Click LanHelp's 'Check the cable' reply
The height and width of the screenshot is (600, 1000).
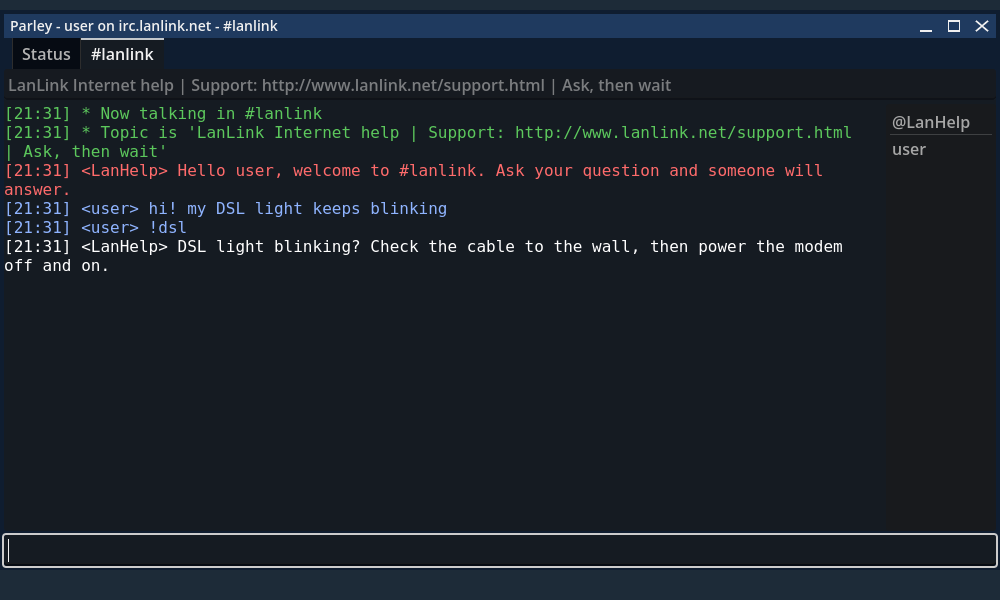pos(423,256)
